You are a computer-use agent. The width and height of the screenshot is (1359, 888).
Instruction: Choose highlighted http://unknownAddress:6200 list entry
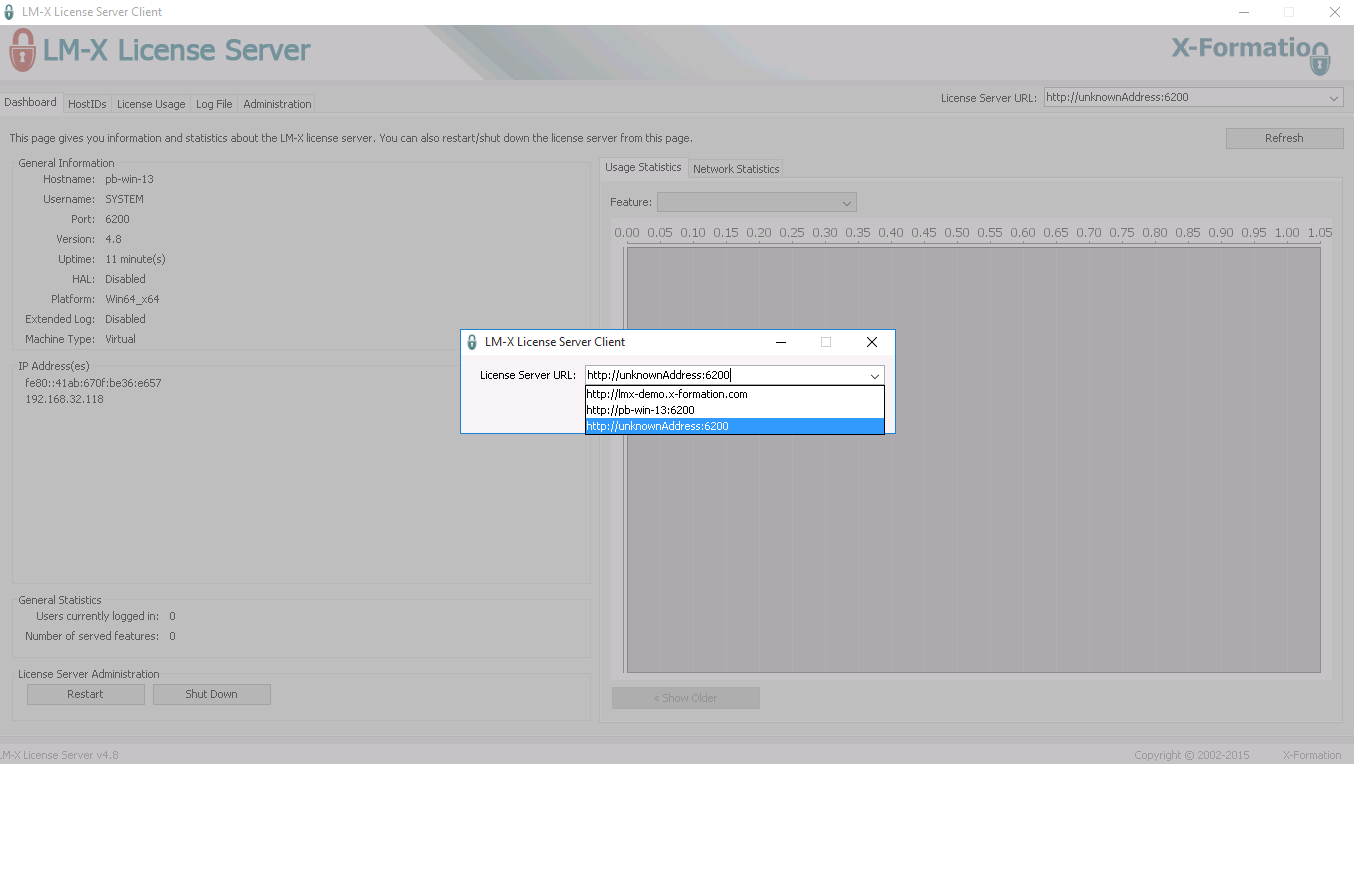tap(734, 426)
